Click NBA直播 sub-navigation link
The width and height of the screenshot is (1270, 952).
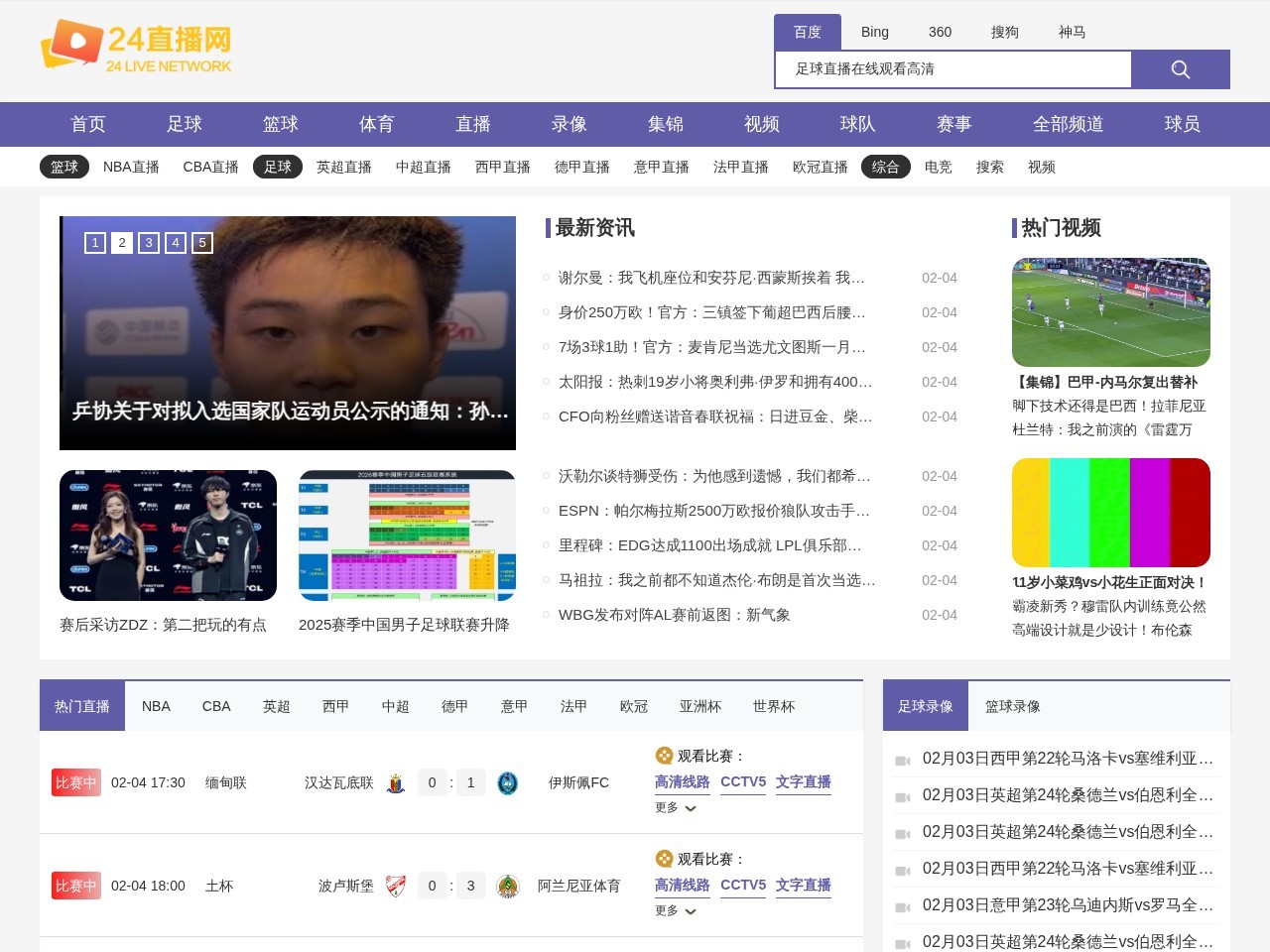click(x=131, y=167)
